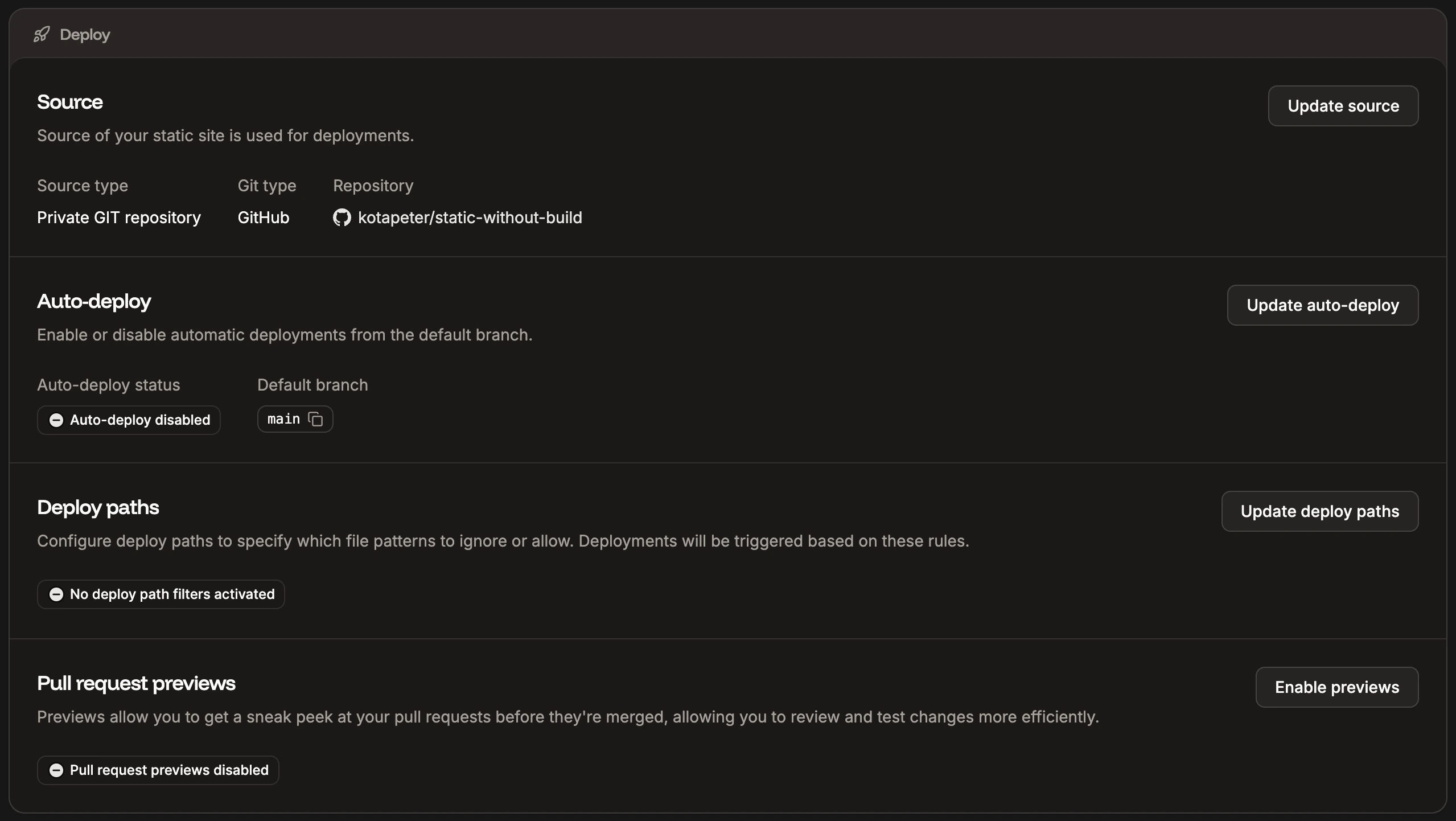This screenshot has width=1456, height=821.
Task: Click the minus icon on deploy path filters badge
Action: point(56,594)
